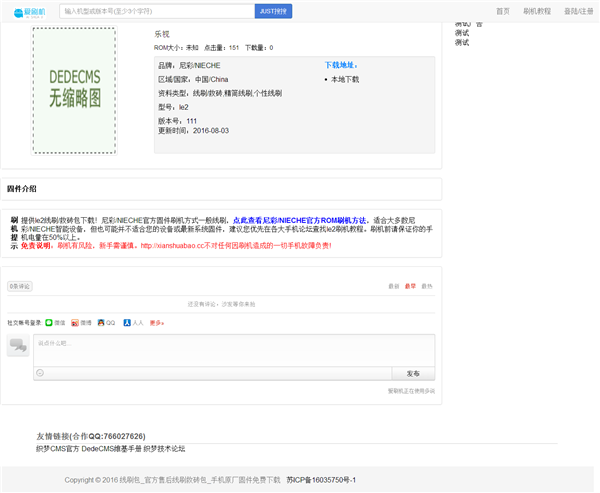Log in with the WeChat icon
The width and height of the screenshot is (600, 493).
(49, 323)
